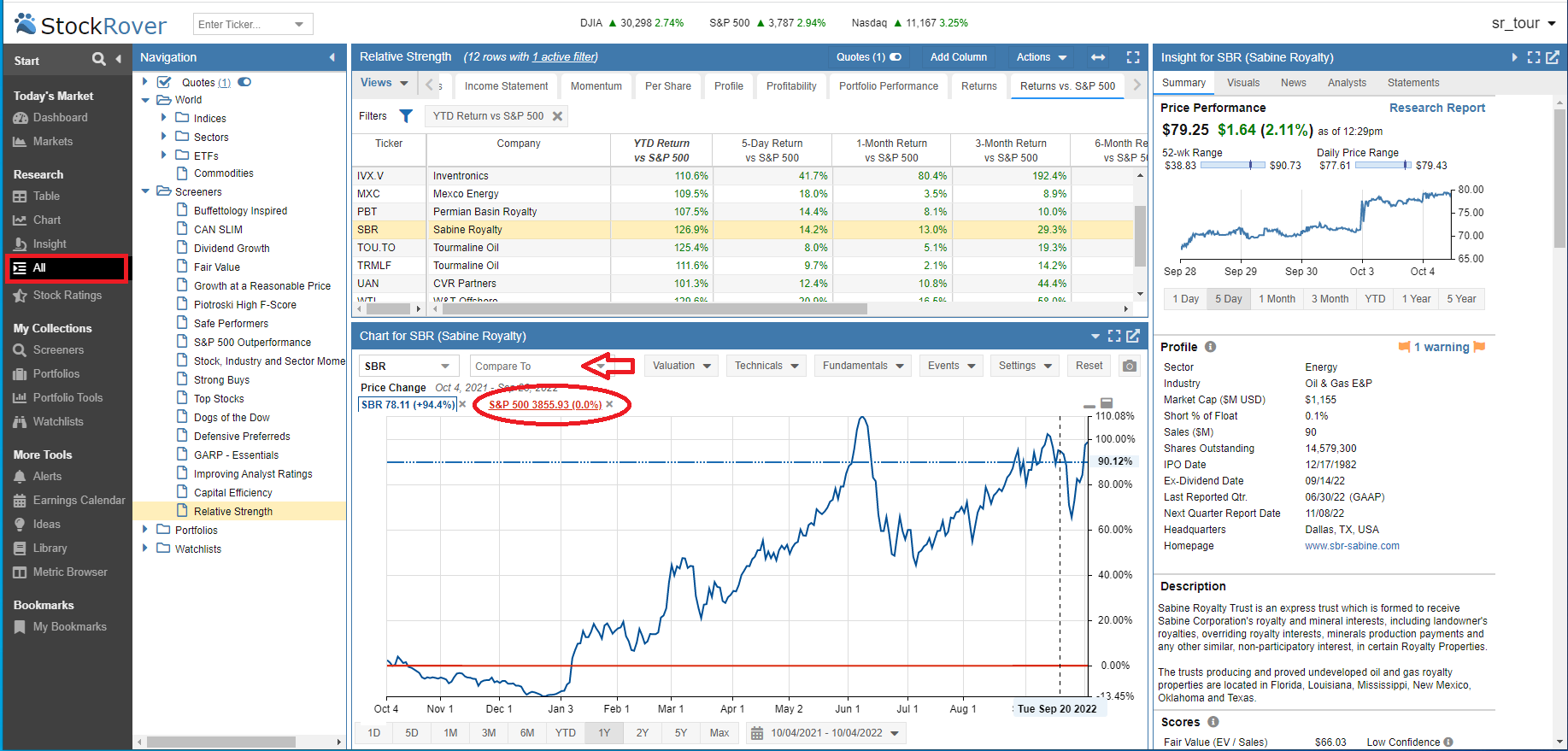This screenshot has height=751, width=1568.
Task: Open the Enter Ticker dropdown
Action: [299, 24]
